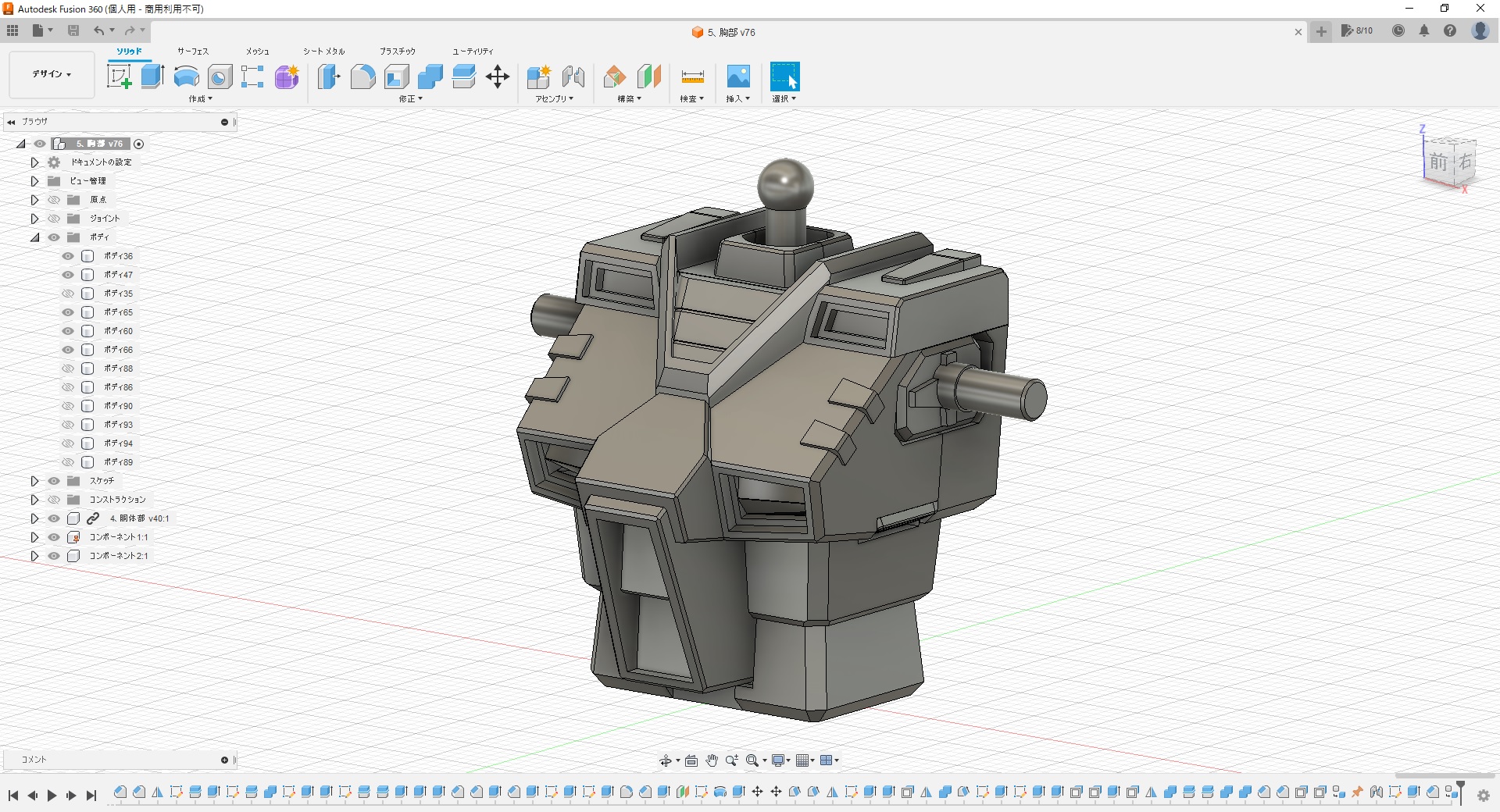The width and height of the screenshot is (1500, 812).
Task: Hide ボディ36 using its eye icon
Action: [69, 256]
